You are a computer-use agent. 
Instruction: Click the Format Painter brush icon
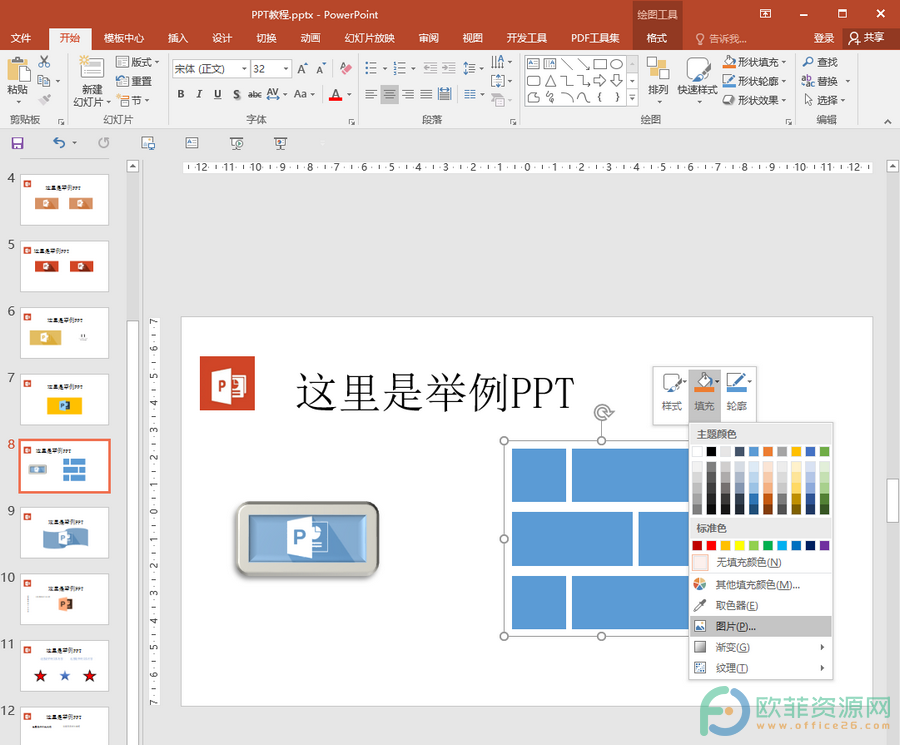(x=45, y=99)
